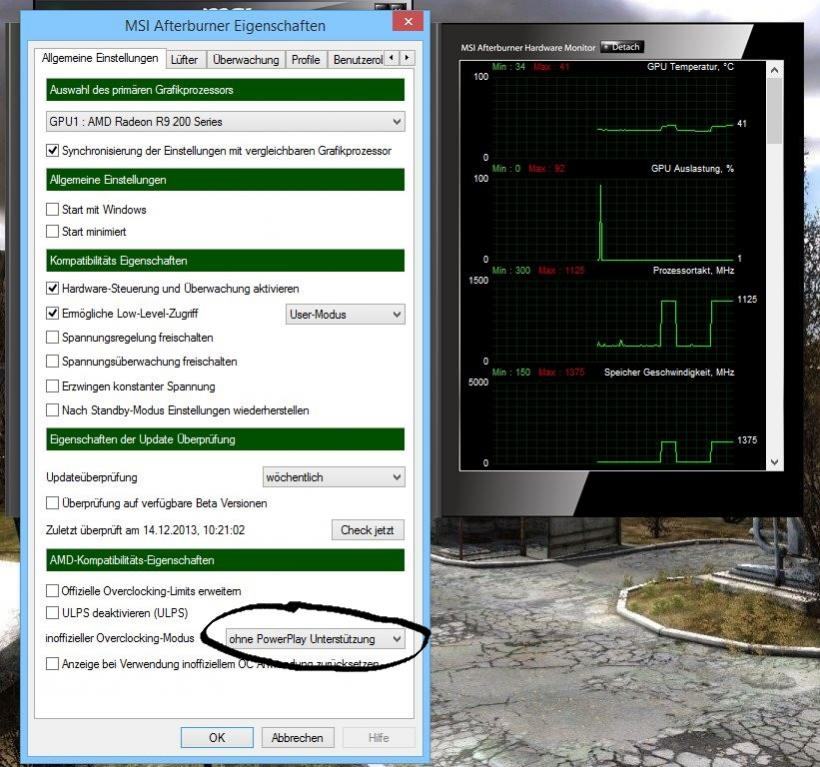Click the Updateüberprüfung label

pyautogui.click(x=92, y=477)
